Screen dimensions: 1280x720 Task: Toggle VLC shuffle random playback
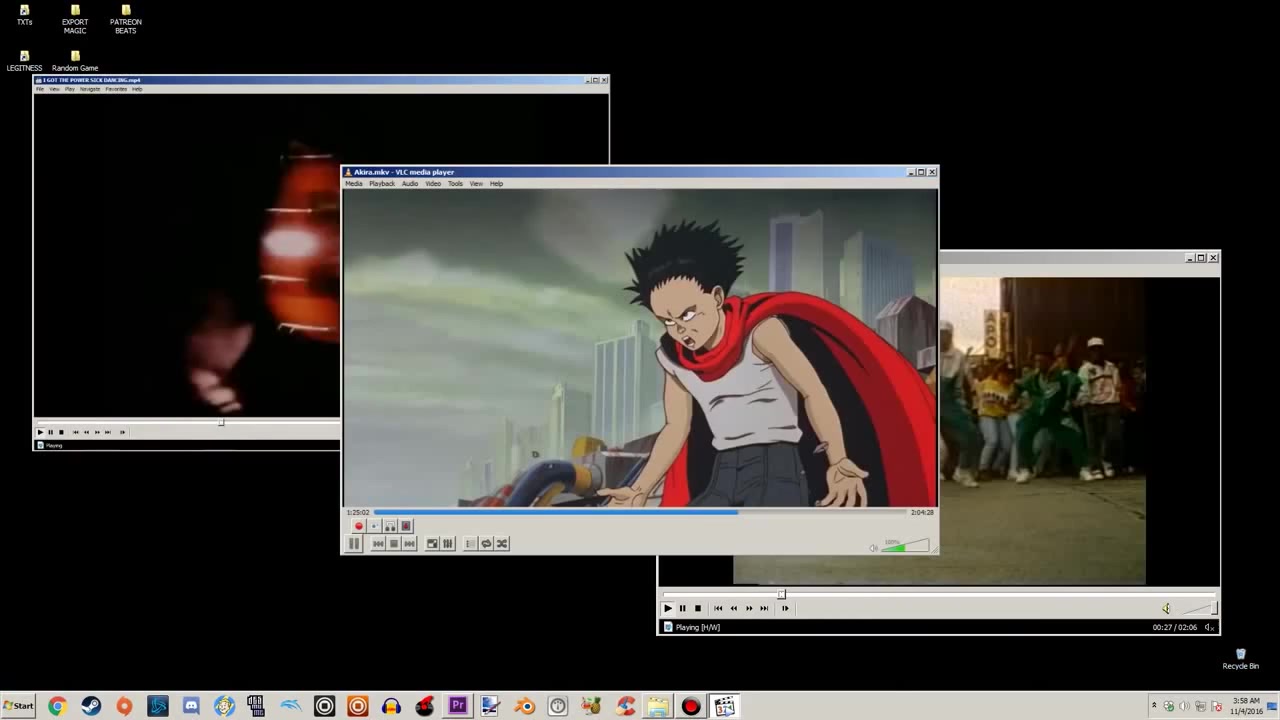click(x=502, y=543)
